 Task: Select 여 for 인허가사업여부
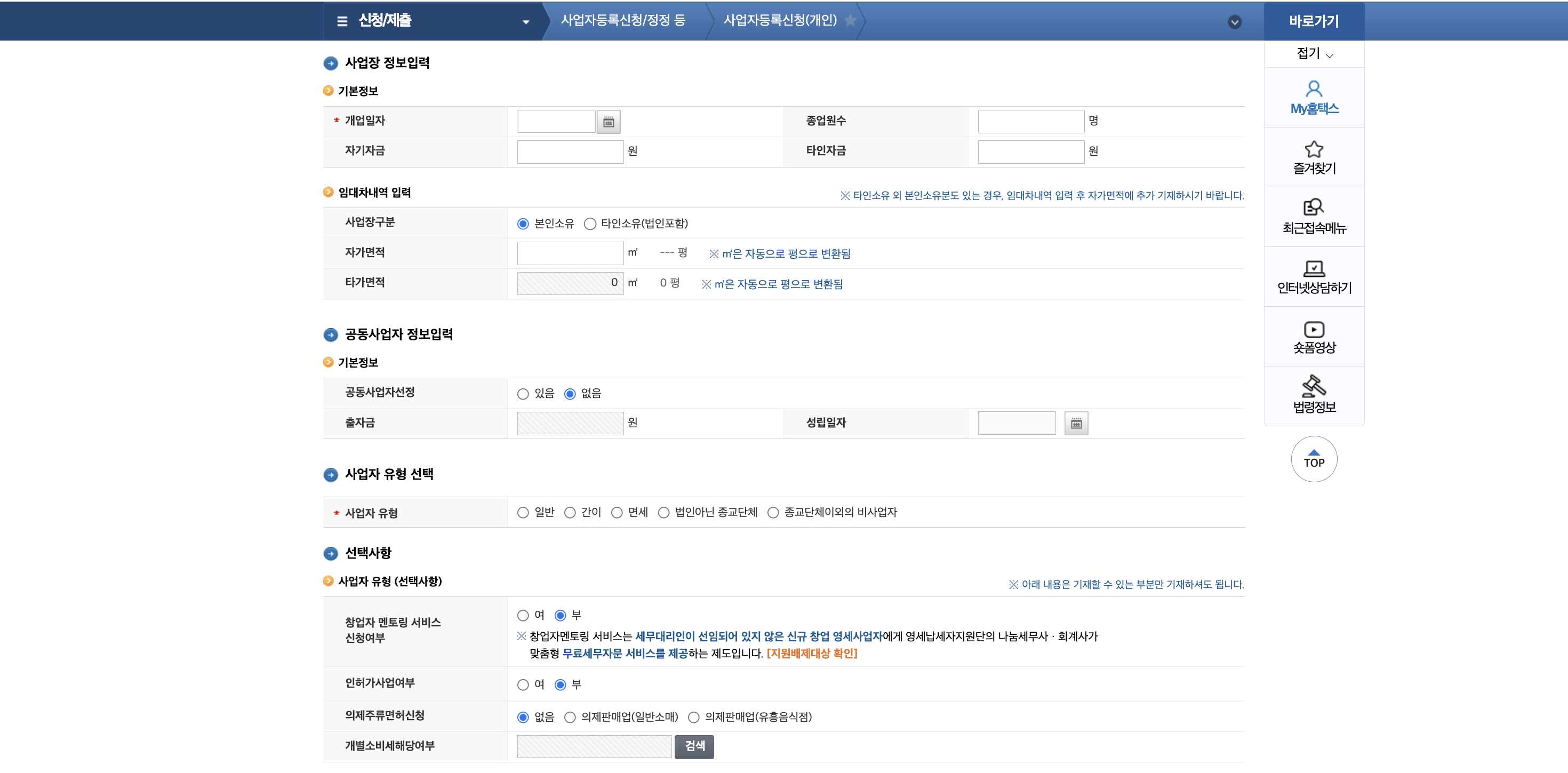523,686
